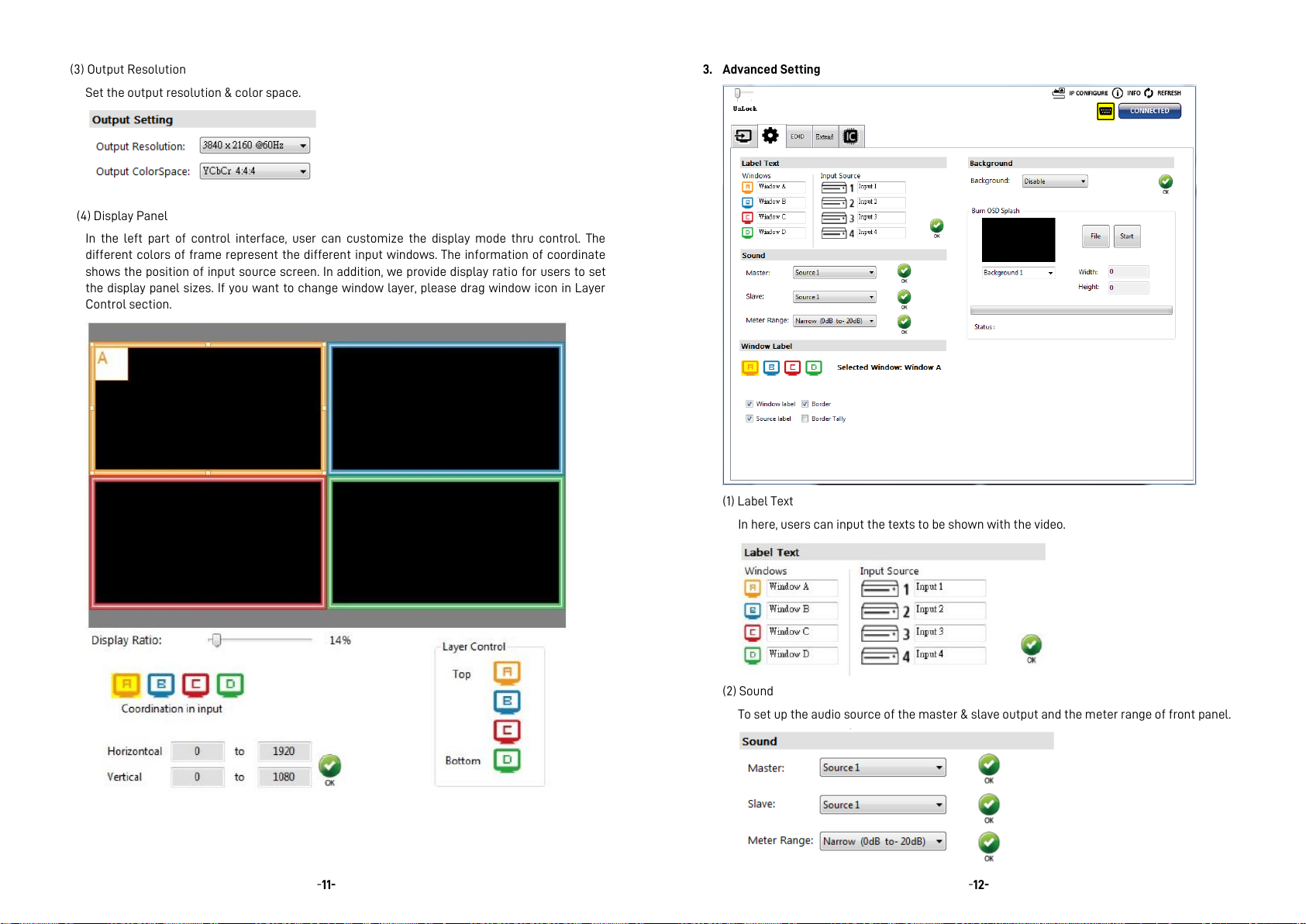
Task: Click the D icon in Layer Control
Action: pos(507,760)
